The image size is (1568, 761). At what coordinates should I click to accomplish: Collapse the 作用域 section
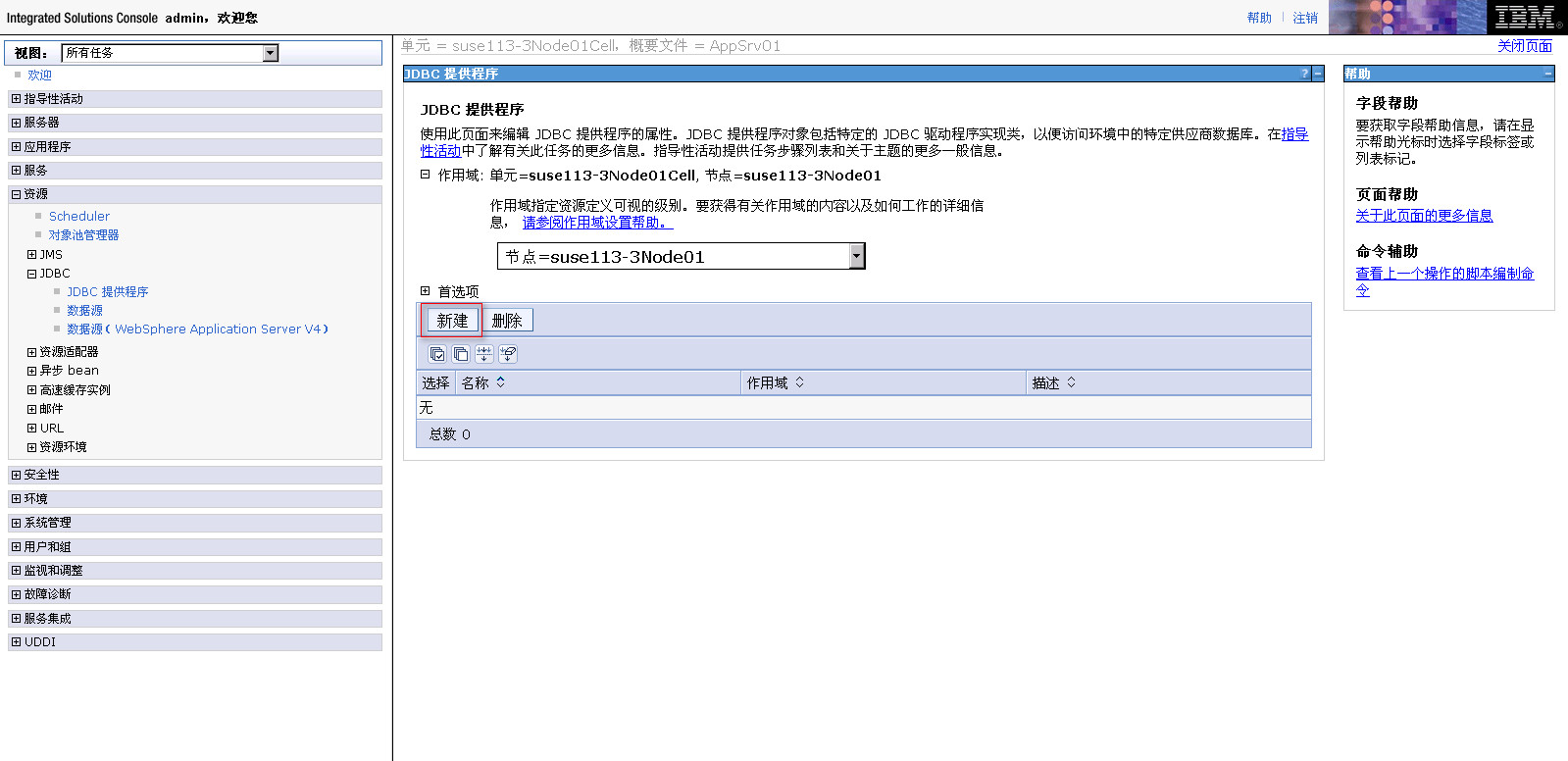(x=425, y=175)
